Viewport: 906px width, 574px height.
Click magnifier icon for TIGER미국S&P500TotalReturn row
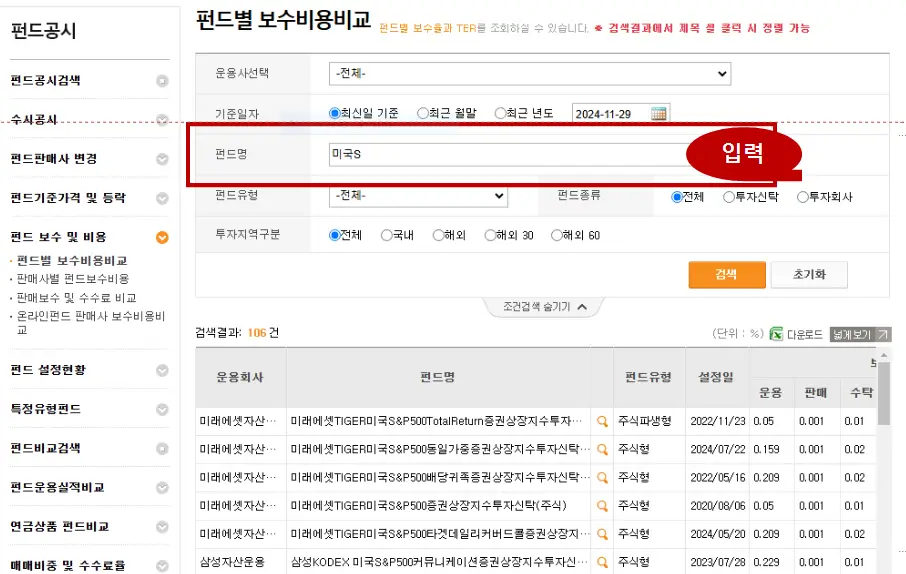602,421
